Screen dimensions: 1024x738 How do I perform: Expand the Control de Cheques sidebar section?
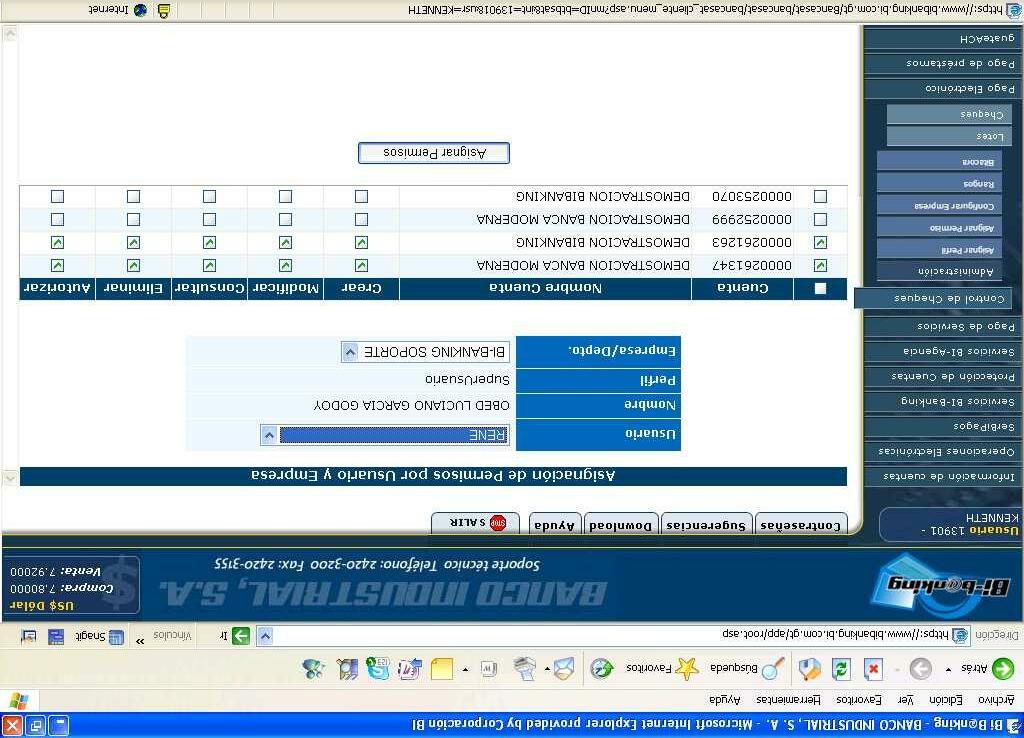[933, 298]
